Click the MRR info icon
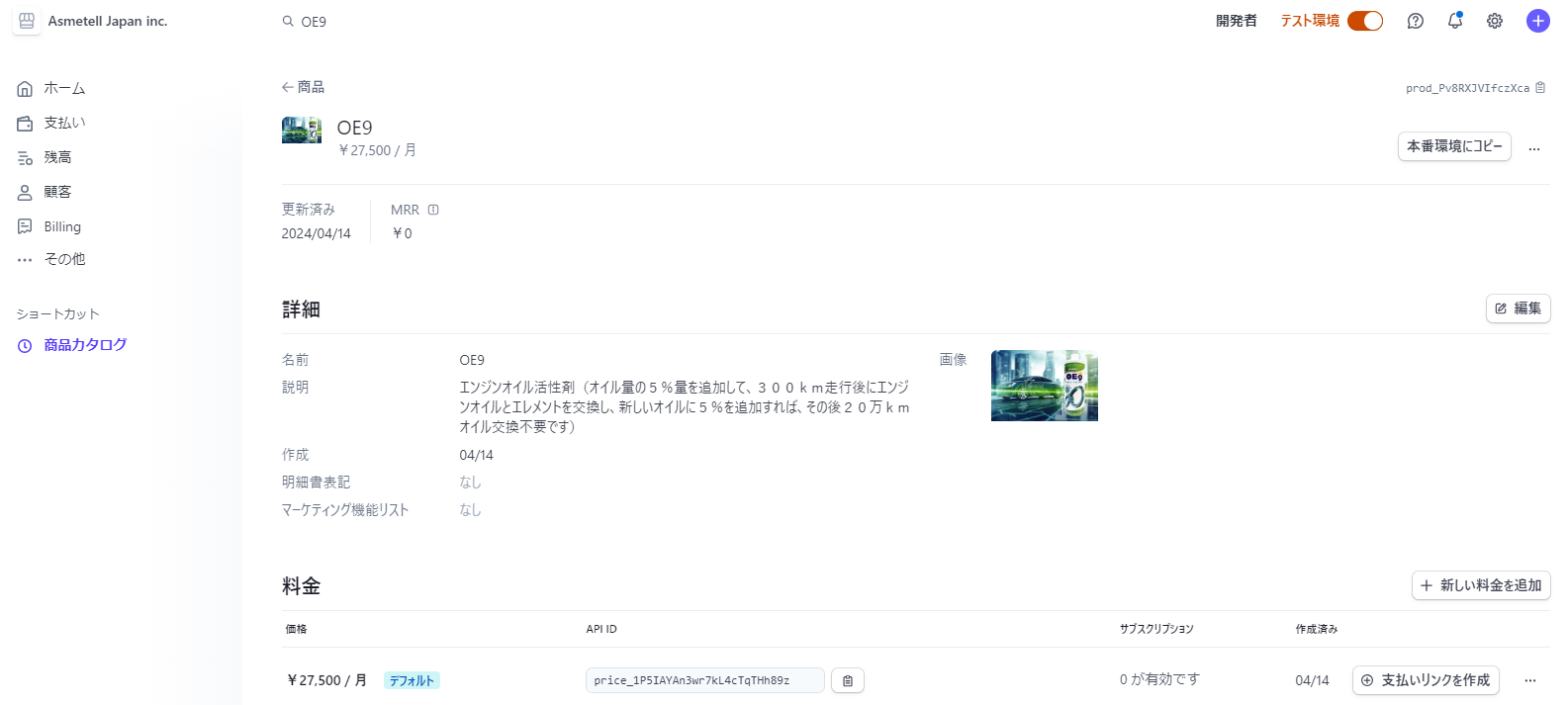 point(433,210)
